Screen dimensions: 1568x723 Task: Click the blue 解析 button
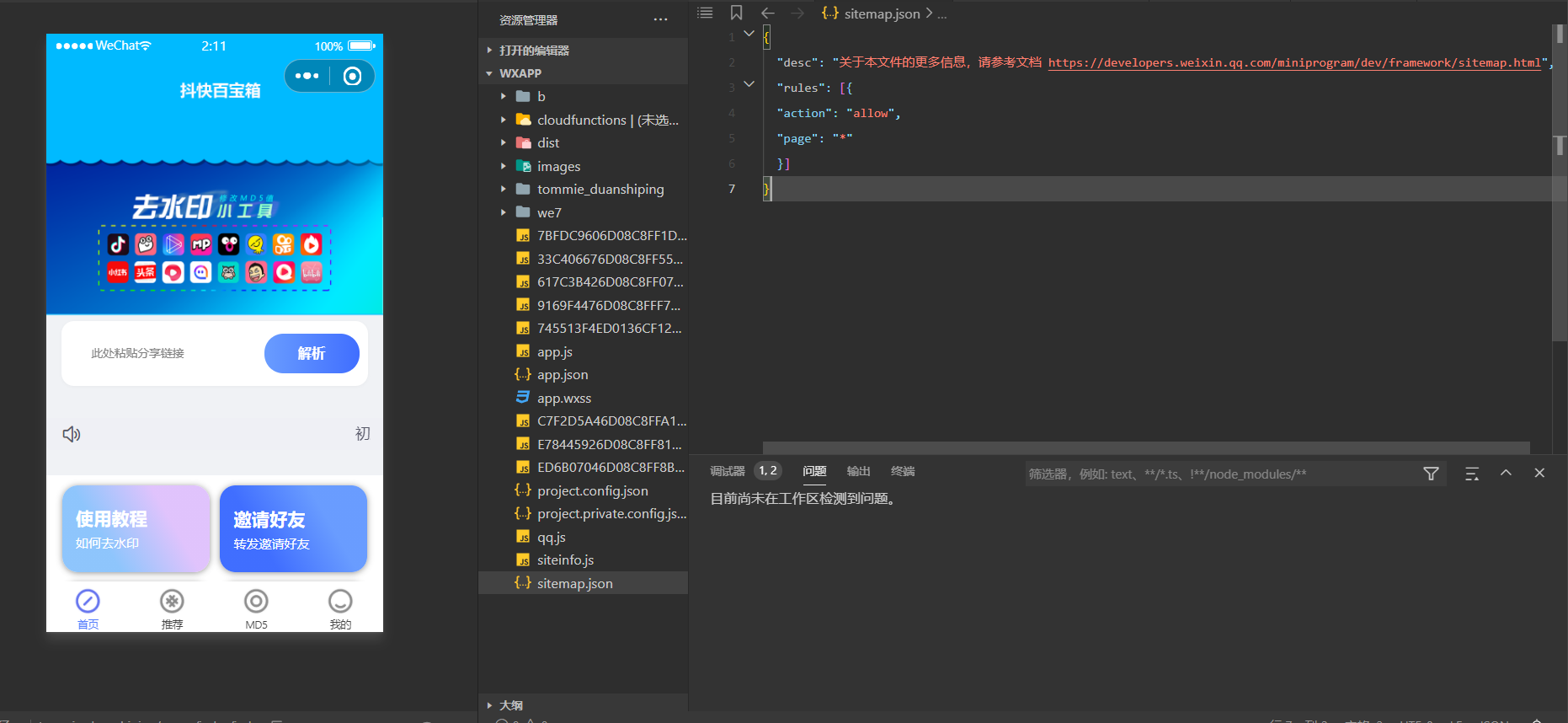tap(312, 353)
